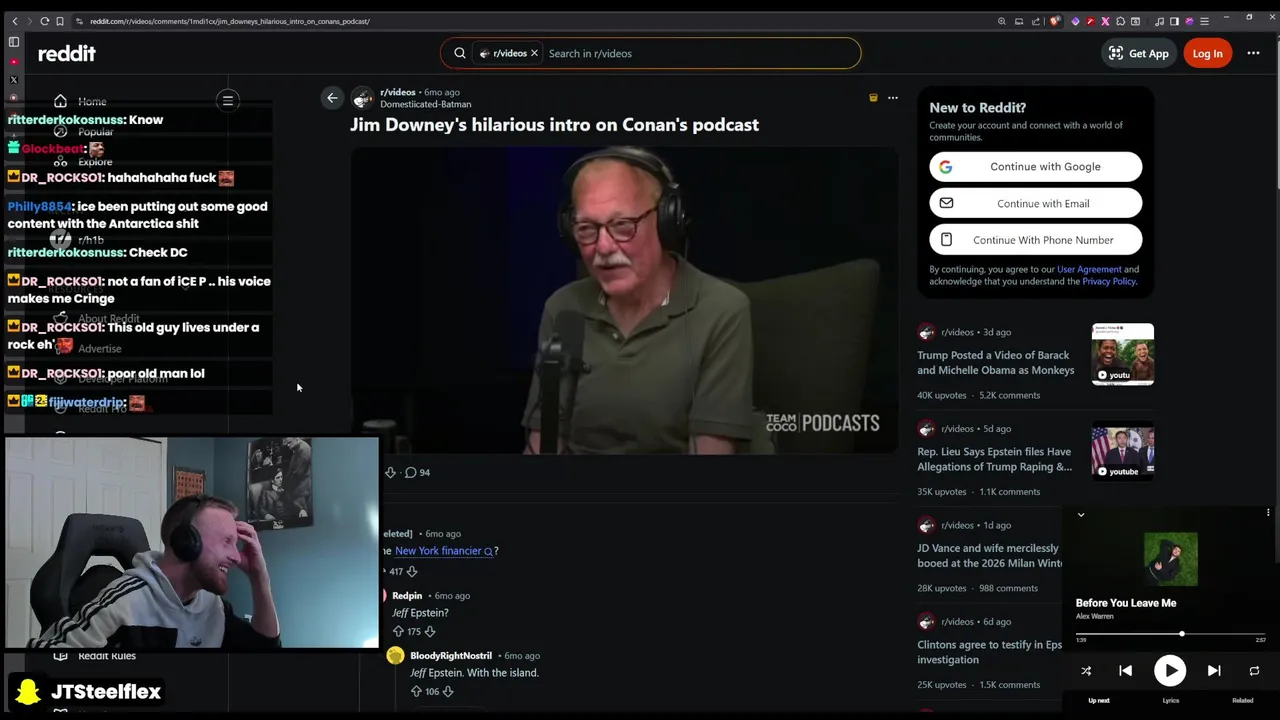Image resolution: width=1280 pixels, height=720 pixels.
Task: Open the browser hamburger main menu
Action: pyautogui.click(x=1204, y=21)
